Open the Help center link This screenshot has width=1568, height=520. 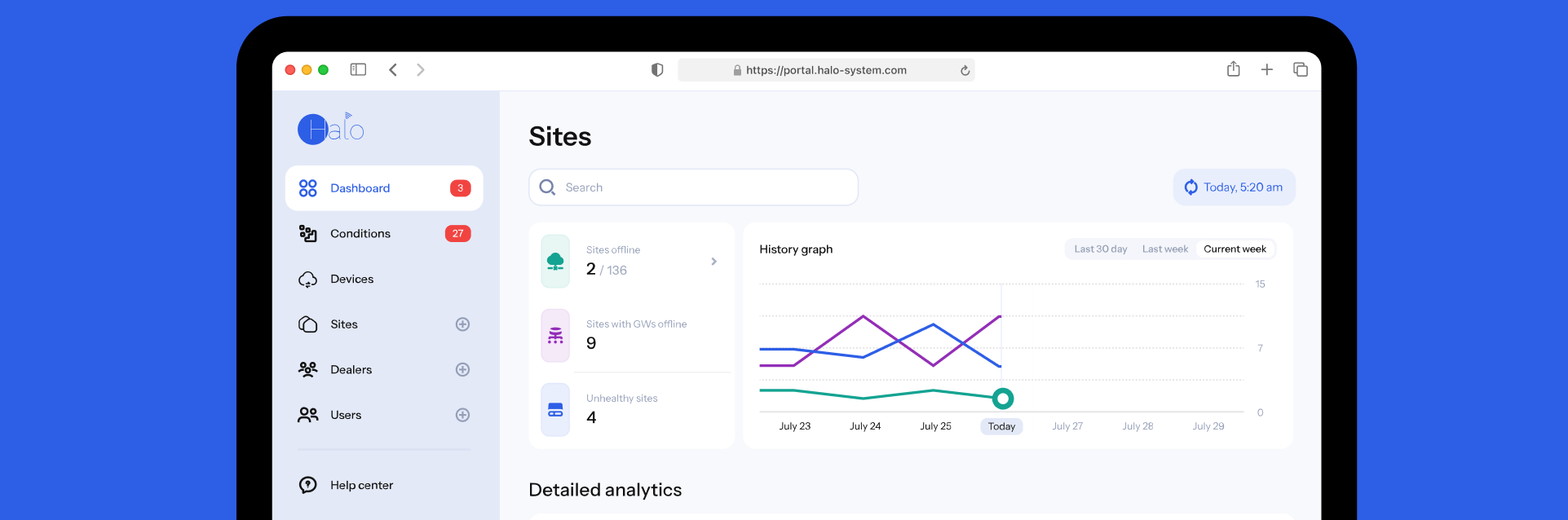(x=361, y=485)
